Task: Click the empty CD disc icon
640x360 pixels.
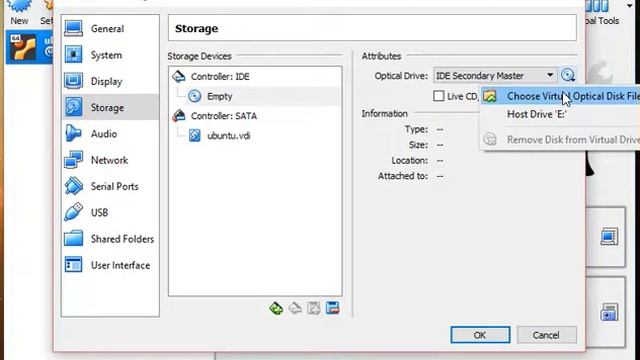Action: point(195,96)
